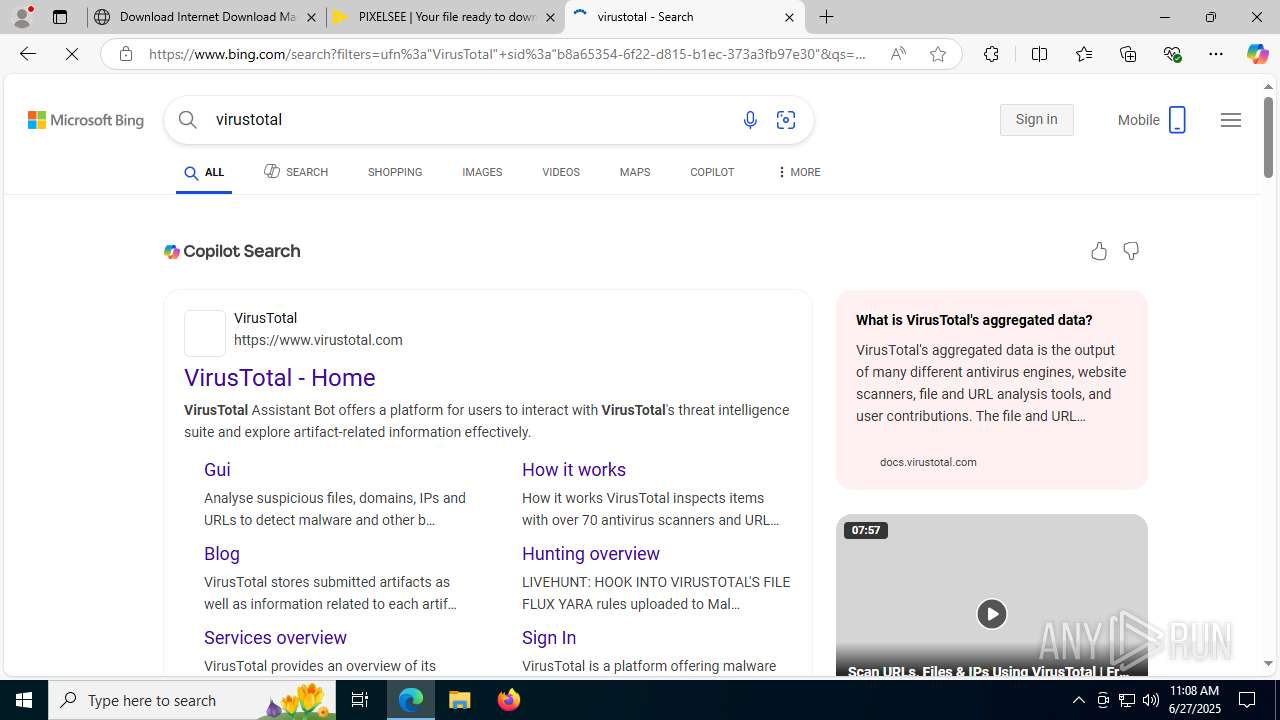Open the Services overview sublink
Screen dimensions: 1280x720
point(275,638)
